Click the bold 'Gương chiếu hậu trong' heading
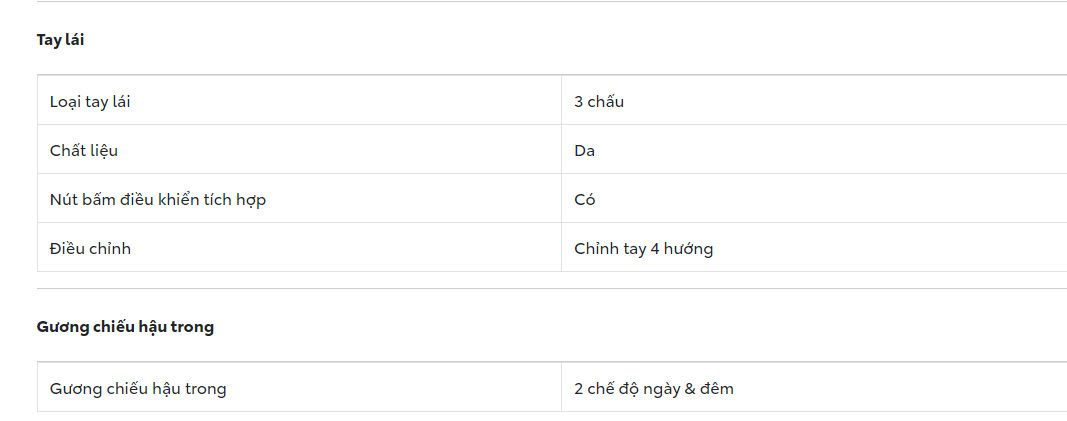The height and width of the screenshot is (421, 1067). 125,327
